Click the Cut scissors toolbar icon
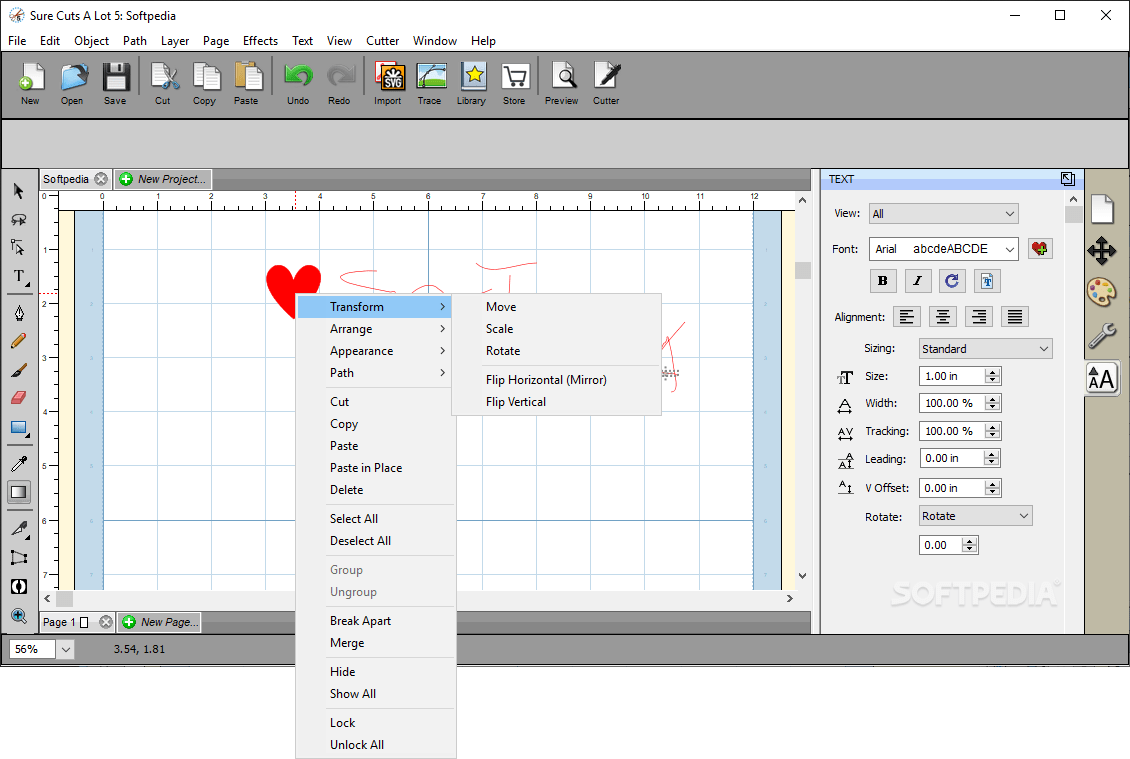Image resolution: width=1130 pixels, height=759 pixels. tap(164, 84)
